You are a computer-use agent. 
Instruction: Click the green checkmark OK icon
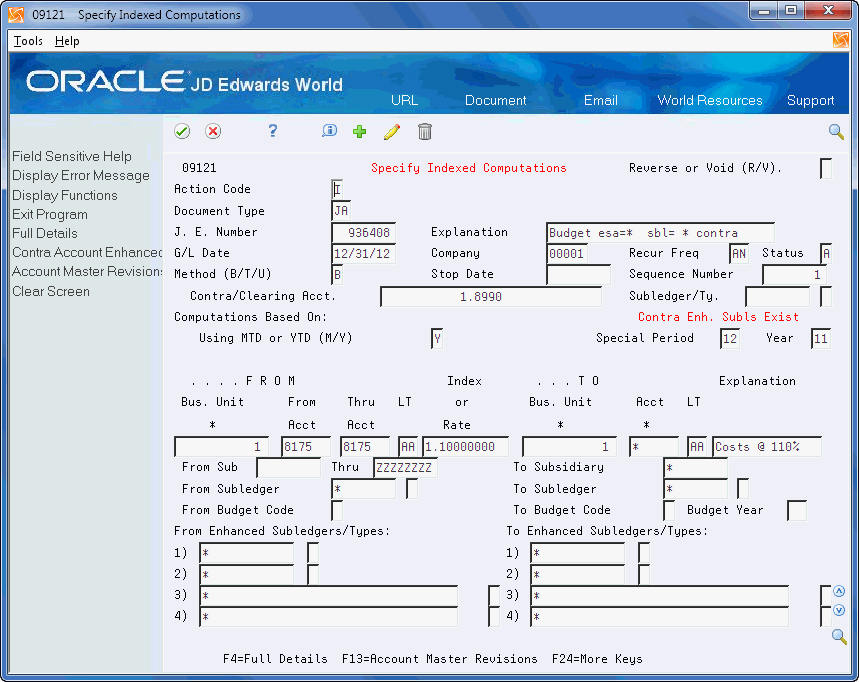(x=182, y=131)
